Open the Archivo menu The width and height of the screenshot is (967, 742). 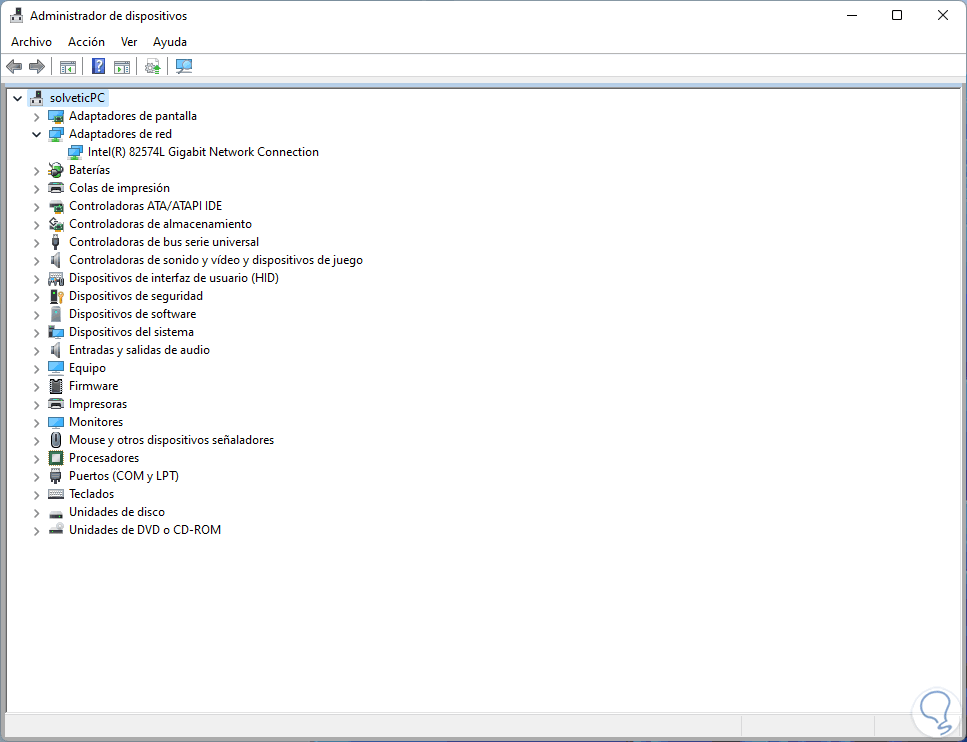point(31,42)
